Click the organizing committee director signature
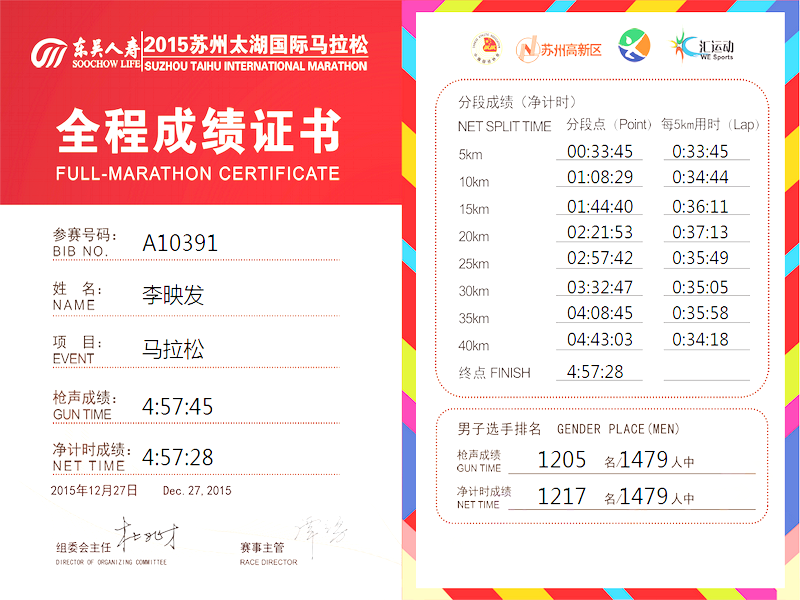Viewport: 800px width, 600px height. click(146, 535)
